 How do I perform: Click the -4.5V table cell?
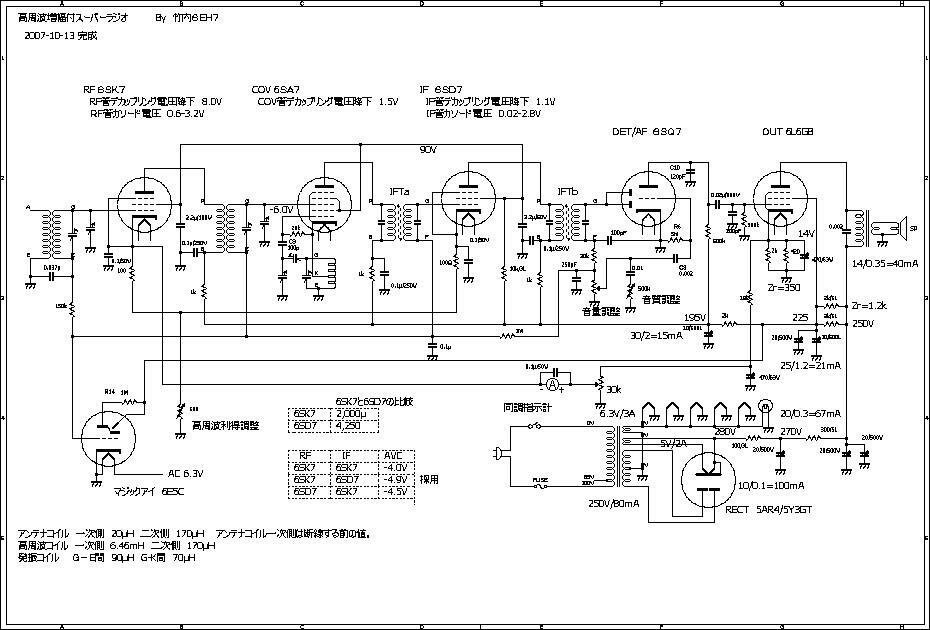(x=395, y=491)
